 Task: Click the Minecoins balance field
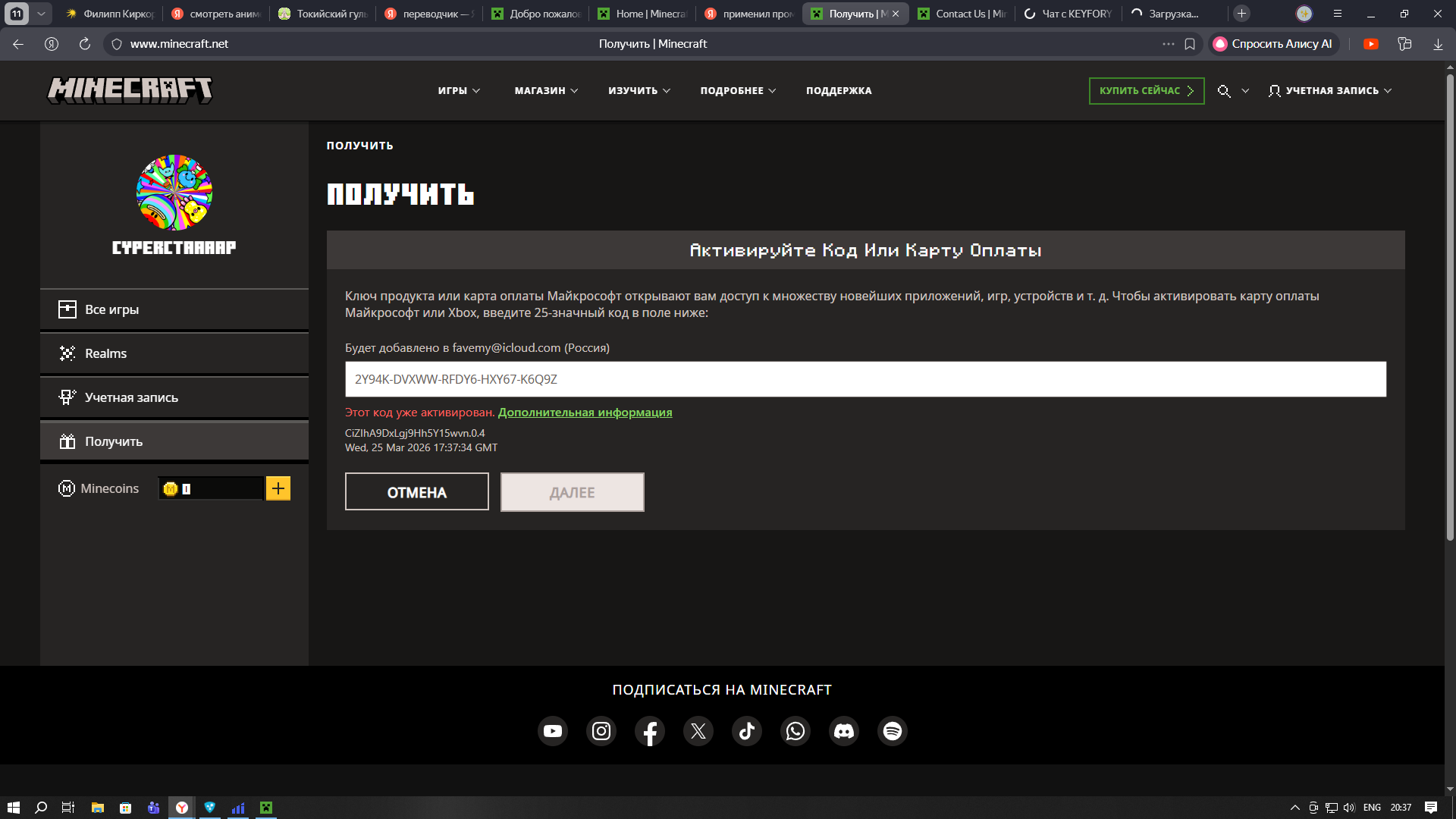point(211,488)
